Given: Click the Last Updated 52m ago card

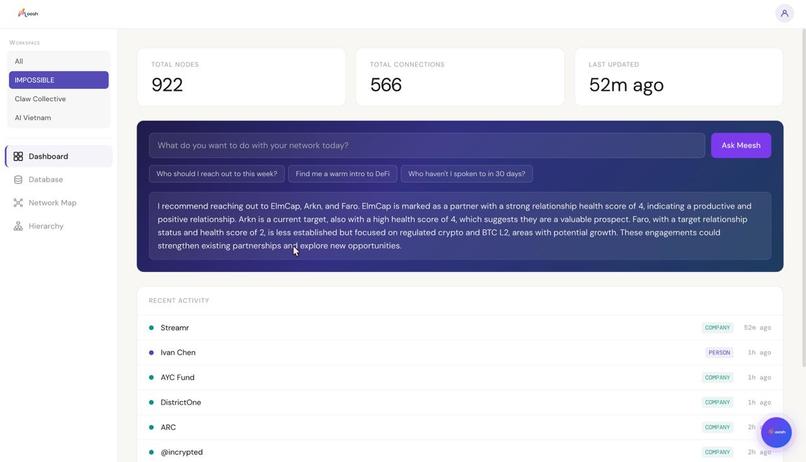Looking at the screenshot, I should click(679, 77).
